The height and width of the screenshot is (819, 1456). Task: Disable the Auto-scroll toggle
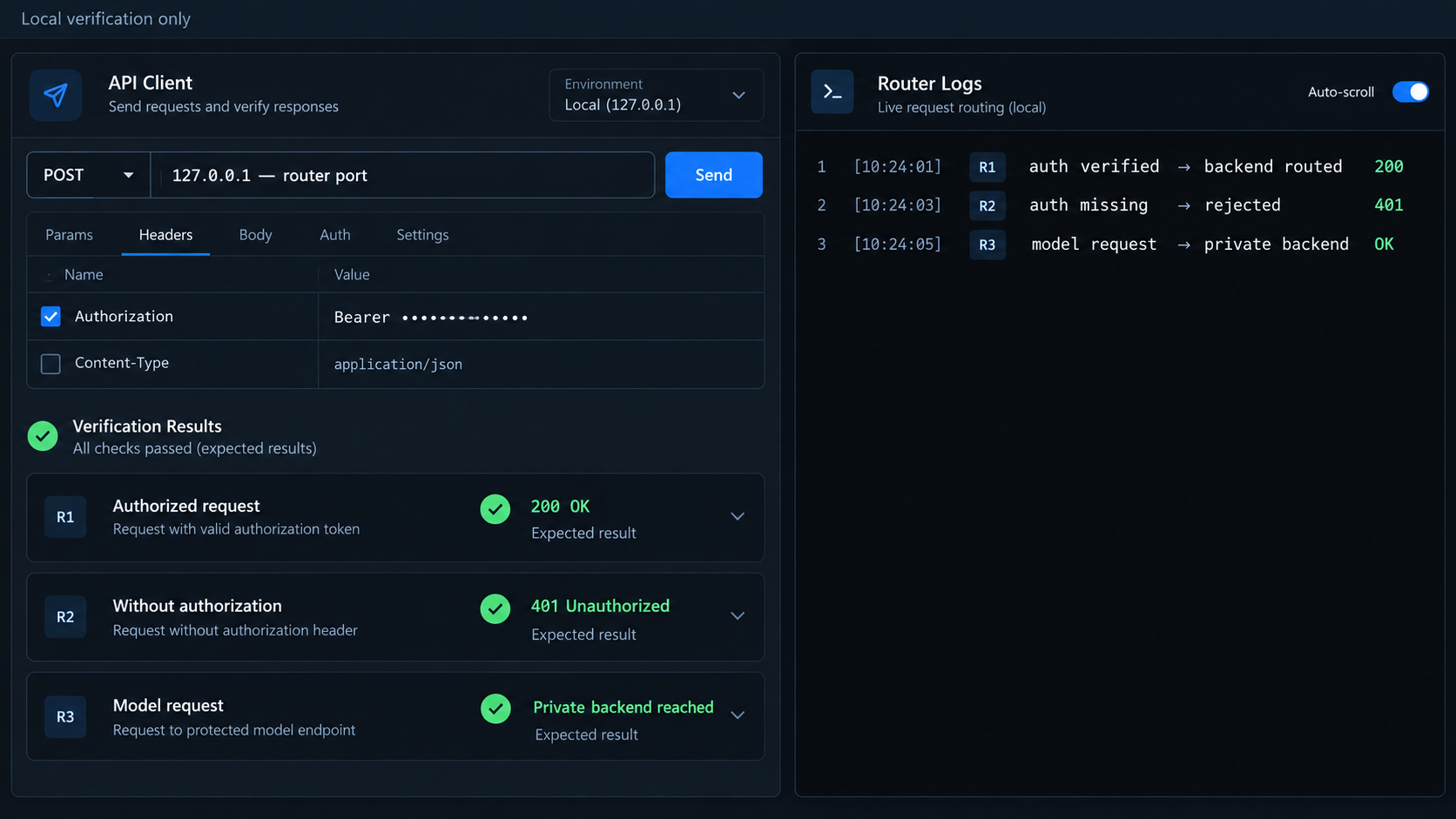[x=1410, y=91]
